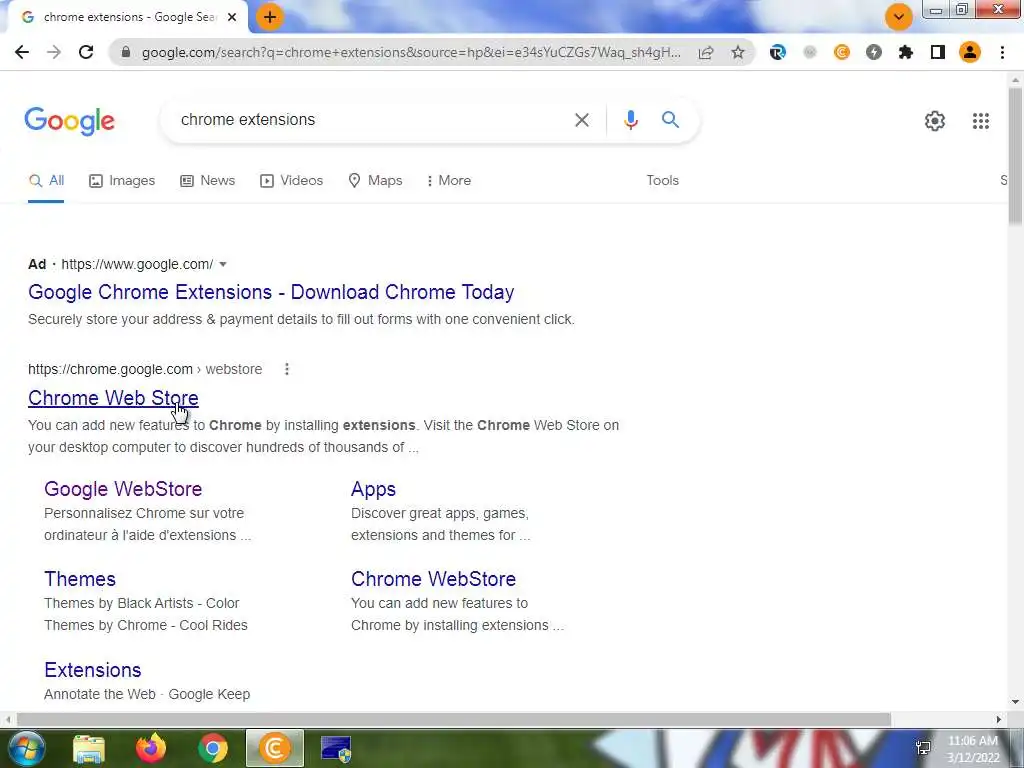Submit the search with the magnifier icon
The height and width of the screenshot is (768, 1024).
670,120
